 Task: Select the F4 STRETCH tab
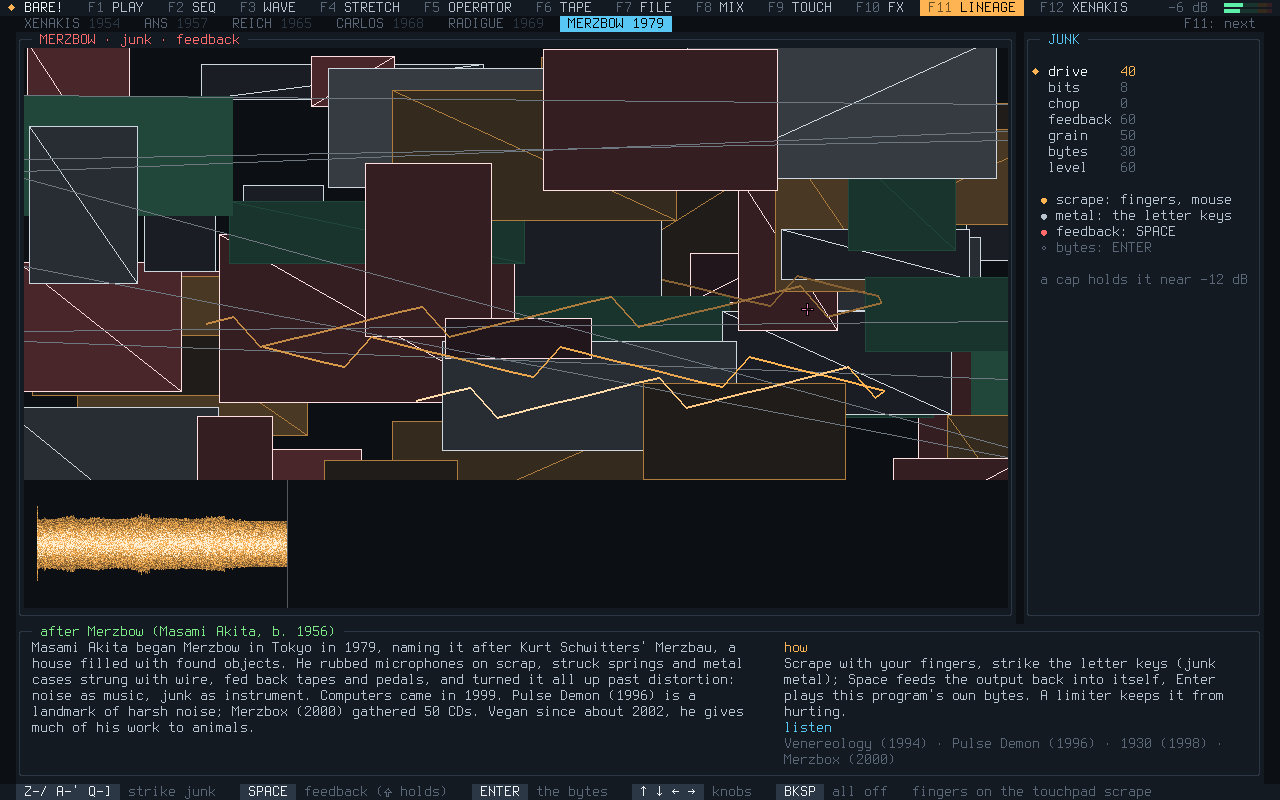(360, 7)
